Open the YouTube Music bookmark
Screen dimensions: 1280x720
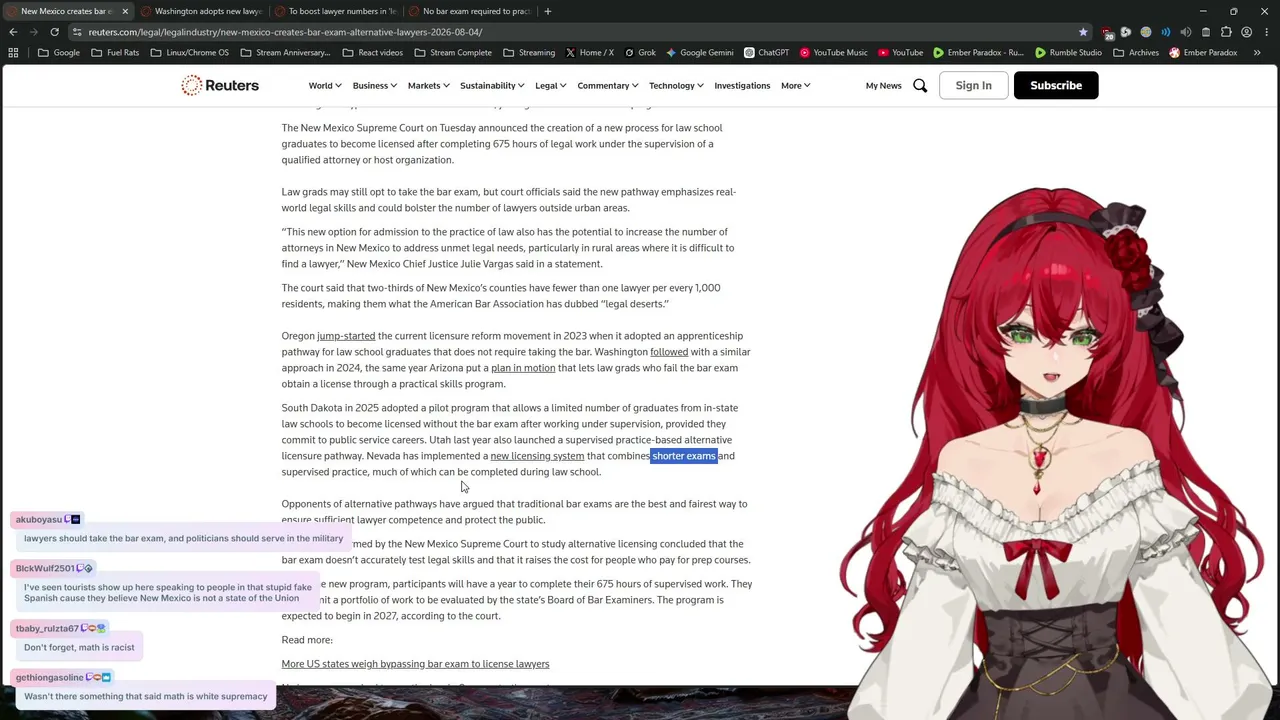[833, 53]
